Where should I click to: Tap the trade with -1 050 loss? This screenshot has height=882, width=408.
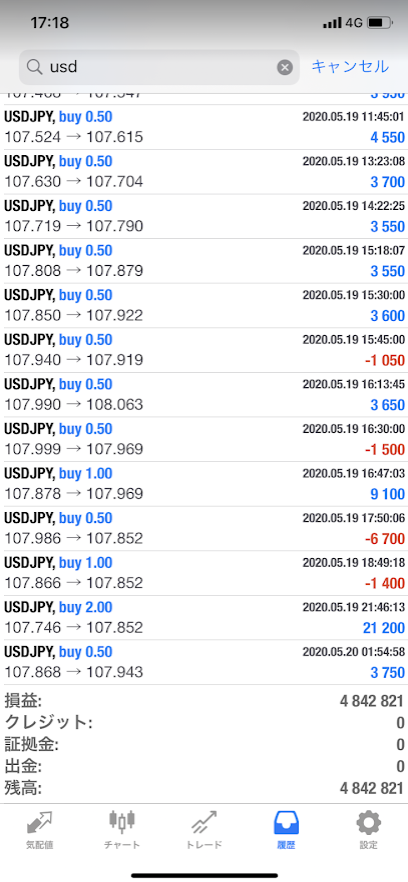[204, 350]
